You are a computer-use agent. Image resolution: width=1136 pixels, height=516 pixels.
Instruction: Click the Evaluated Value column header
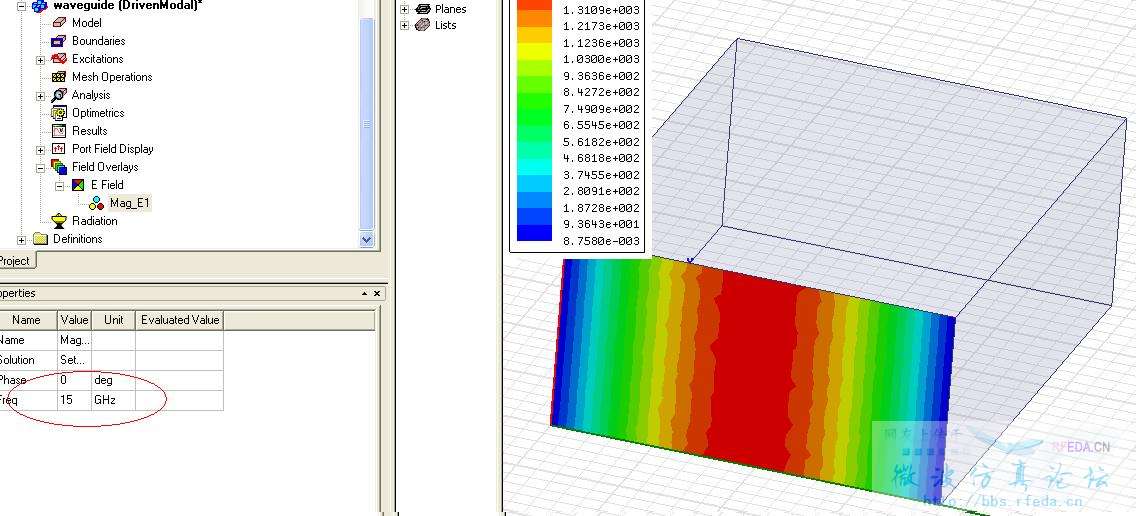click(x=180, y=320)
